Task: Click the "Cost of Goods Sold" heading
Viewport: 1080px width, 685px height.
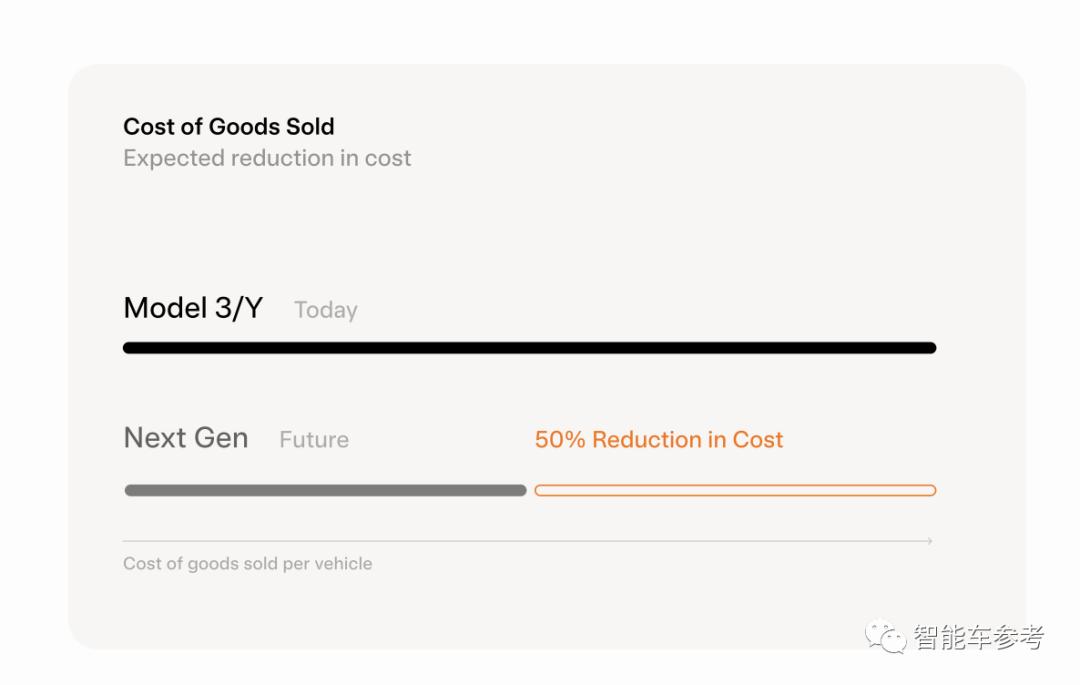Action: (228, 127)
